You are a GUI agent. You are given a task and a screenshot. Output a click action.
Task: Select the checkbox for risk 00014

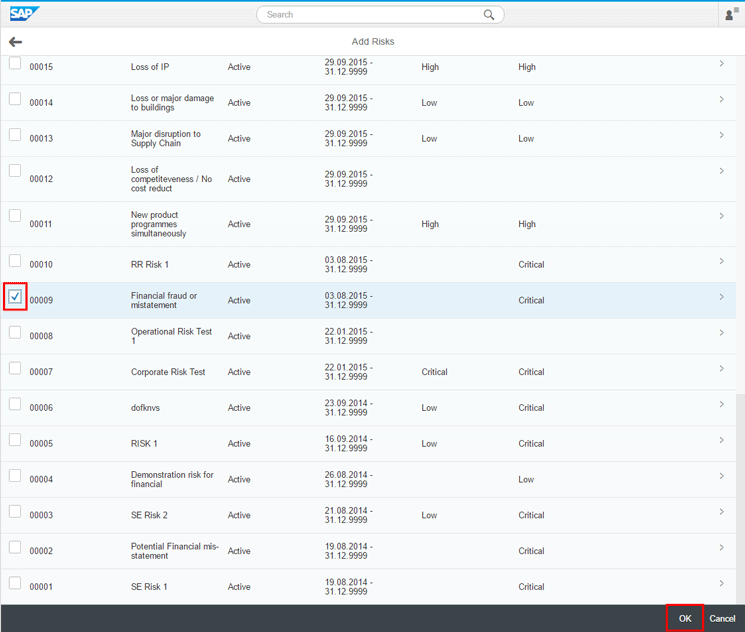pyautogui.click(x=15, y=99)
